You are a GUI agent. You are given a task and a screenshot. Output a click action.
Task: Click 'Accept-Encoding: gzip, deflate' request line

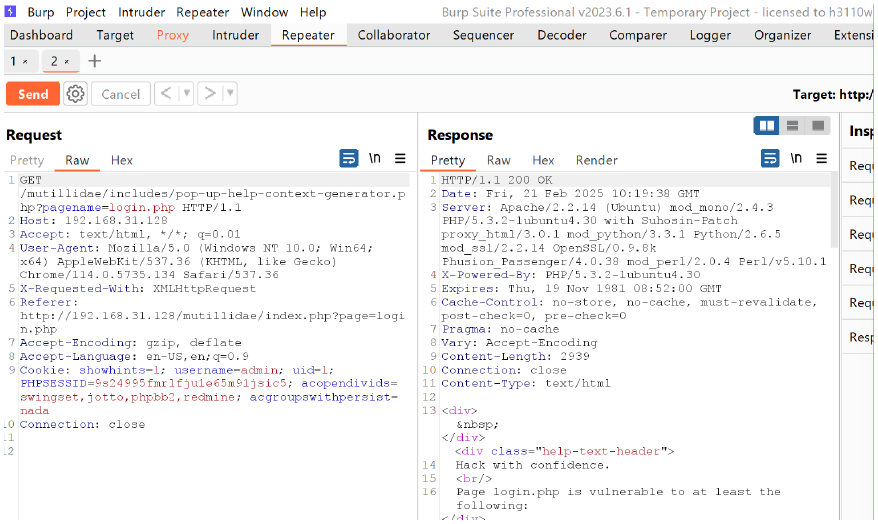click(131, 343)
